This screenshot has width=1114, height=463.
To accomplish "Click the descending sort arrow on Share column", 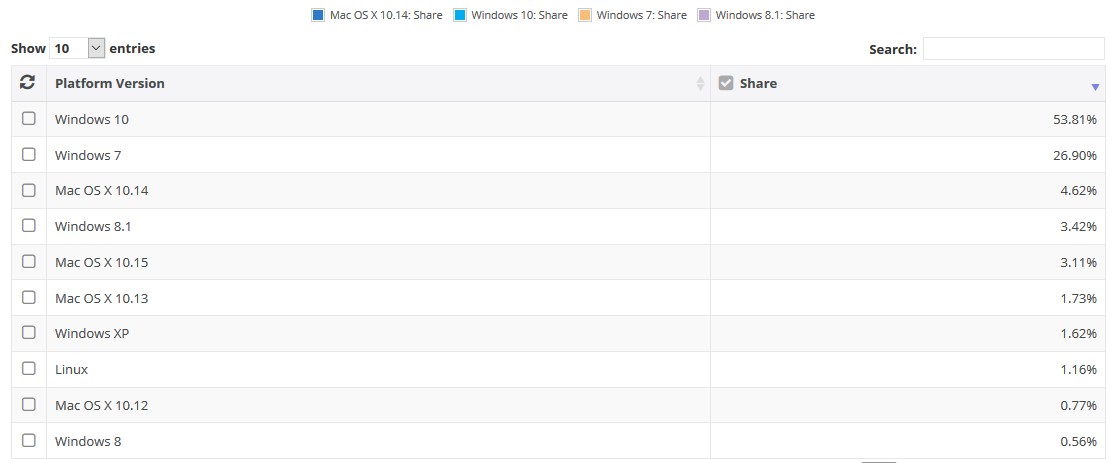I will [1095, 87].
